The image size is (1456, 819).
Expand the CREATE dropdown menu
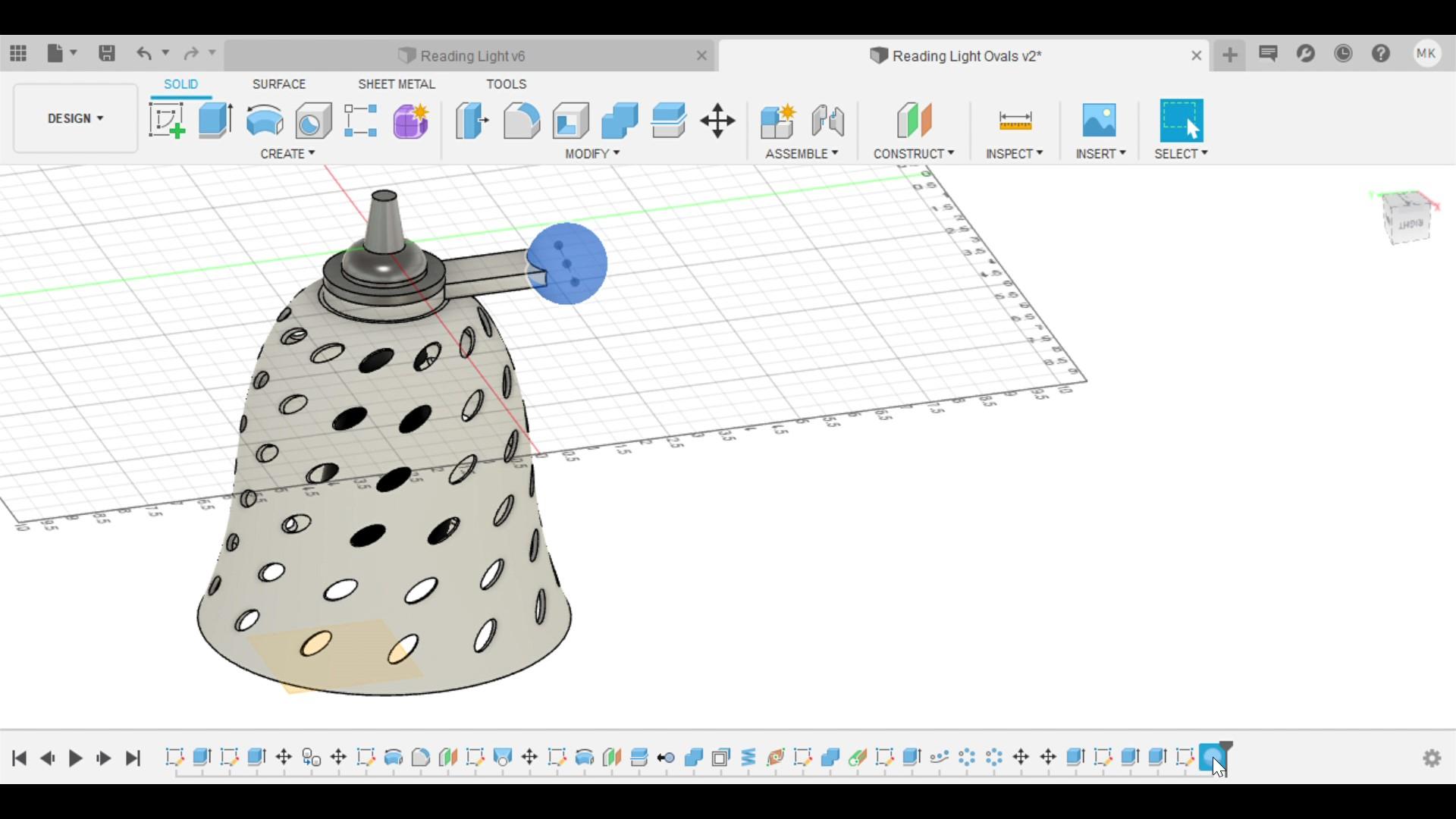click(x=287, y=153)
